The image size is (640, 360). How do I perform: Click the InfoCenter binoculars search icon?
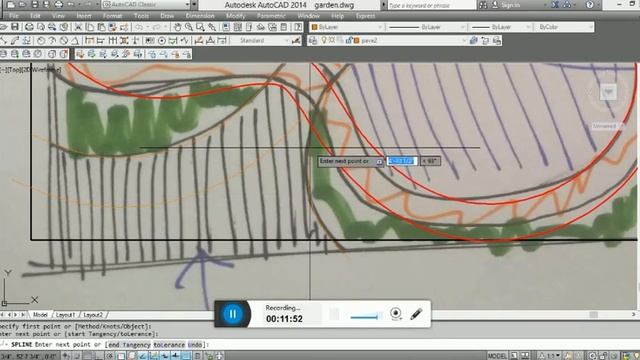[x=483, y=5]
